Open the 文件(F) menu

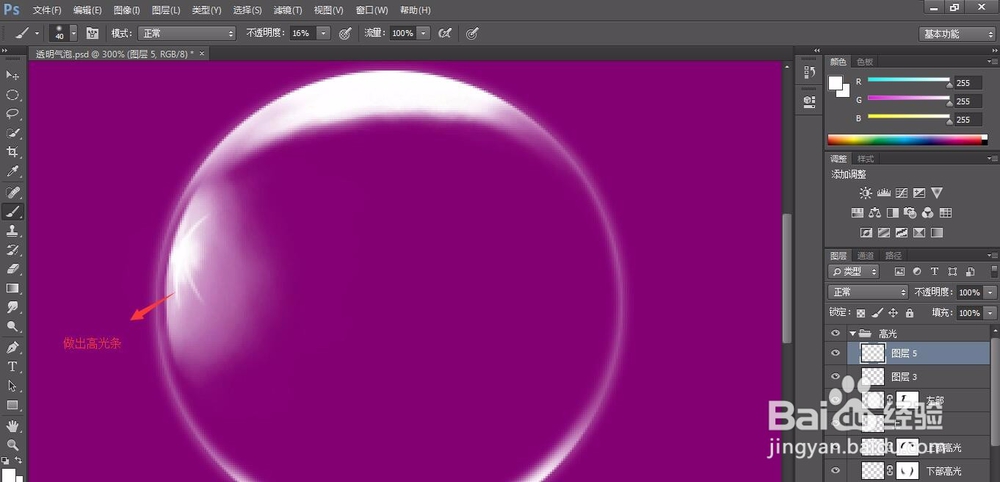point(47,10)
